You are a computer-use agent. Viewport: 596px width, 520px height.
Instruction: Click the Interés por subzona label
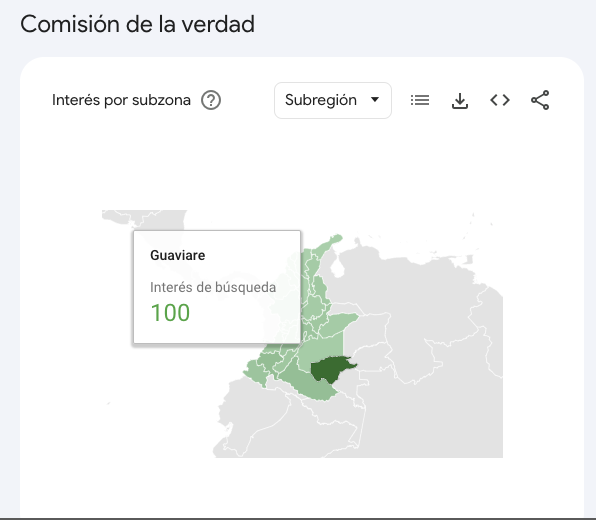(x=121, y=100)
